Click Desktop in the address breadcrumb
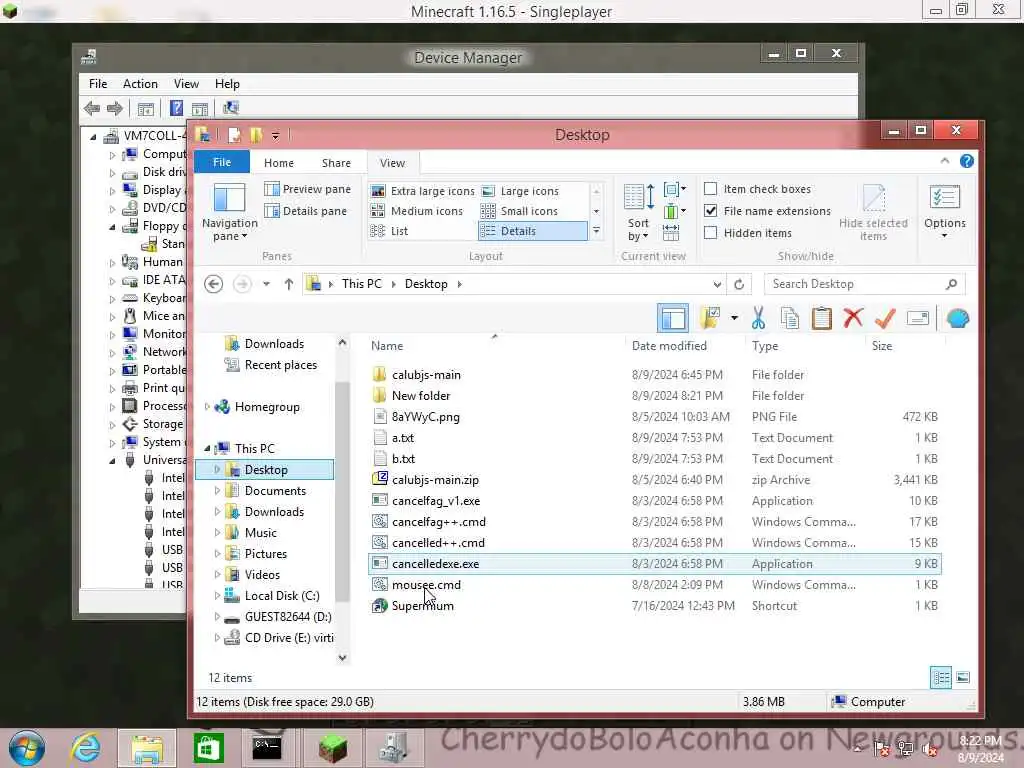Viewport: 1024px width, 768px height. (x=426, y=284)
